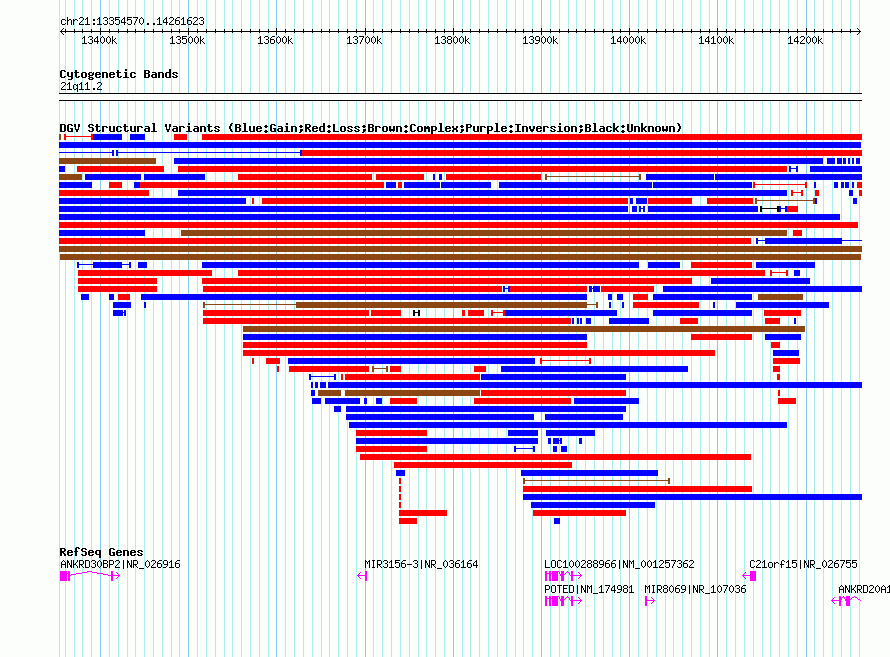This screenshot has height=657, width=890.
Task: Open the POTED|NM_174981 gene label
Action: (589, 589)
